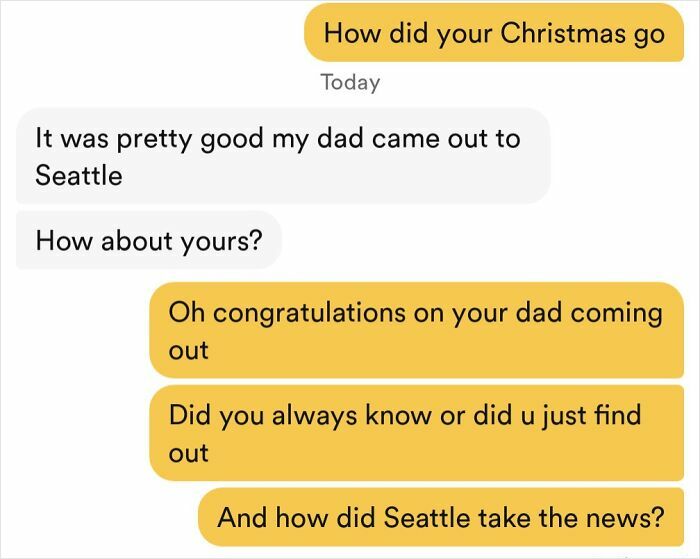Tap the "How about yours?" message bubble

pyautogui.click(x=148, y=241)
